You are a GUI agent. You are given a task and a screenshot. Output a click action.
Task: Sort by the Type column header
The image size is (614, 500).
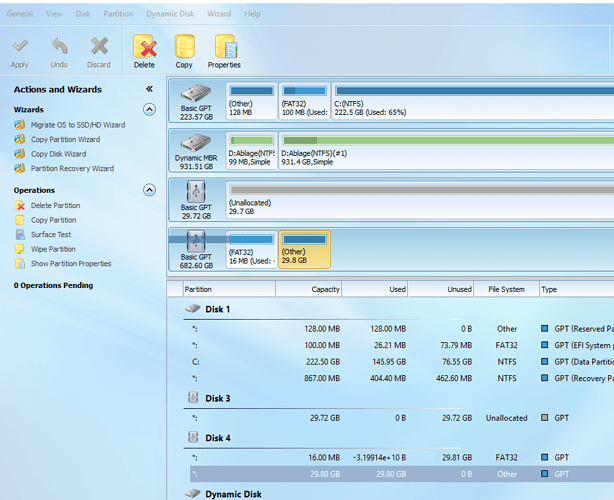tap(576, 289)
